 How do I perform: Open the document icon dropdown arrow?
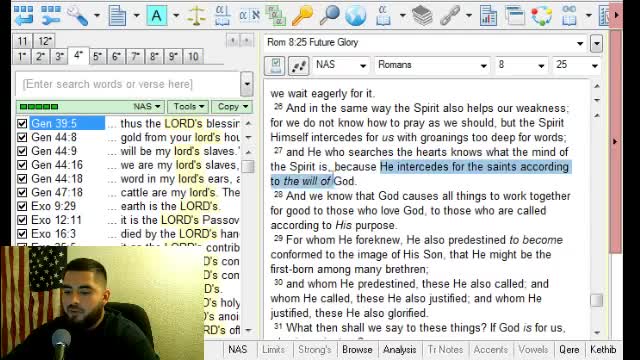(136, 16)
